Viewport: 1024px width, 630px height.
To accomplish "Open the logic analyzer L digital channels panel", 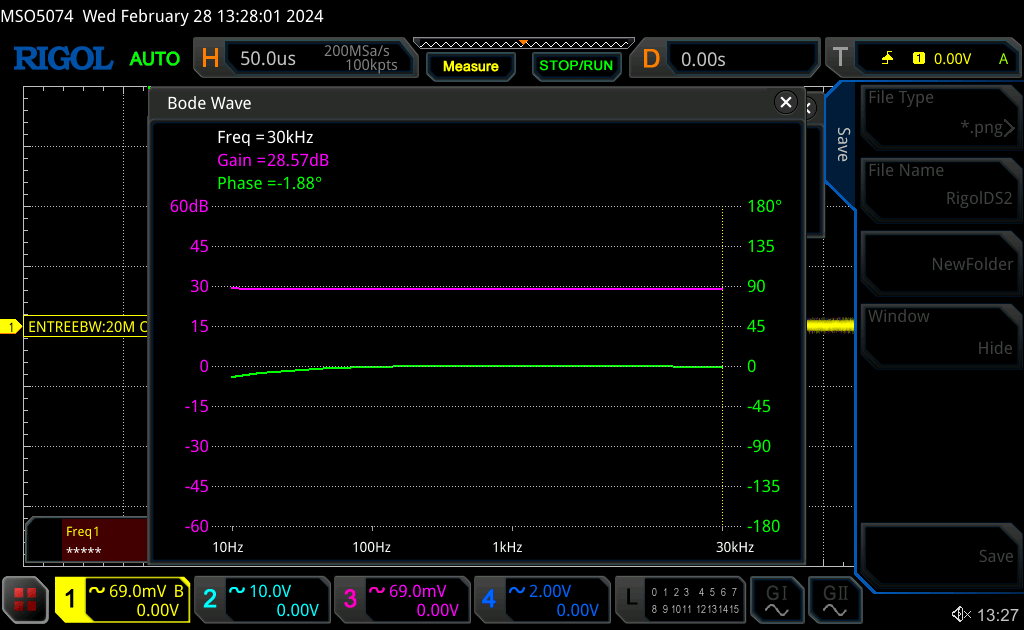I will (680, 599).
